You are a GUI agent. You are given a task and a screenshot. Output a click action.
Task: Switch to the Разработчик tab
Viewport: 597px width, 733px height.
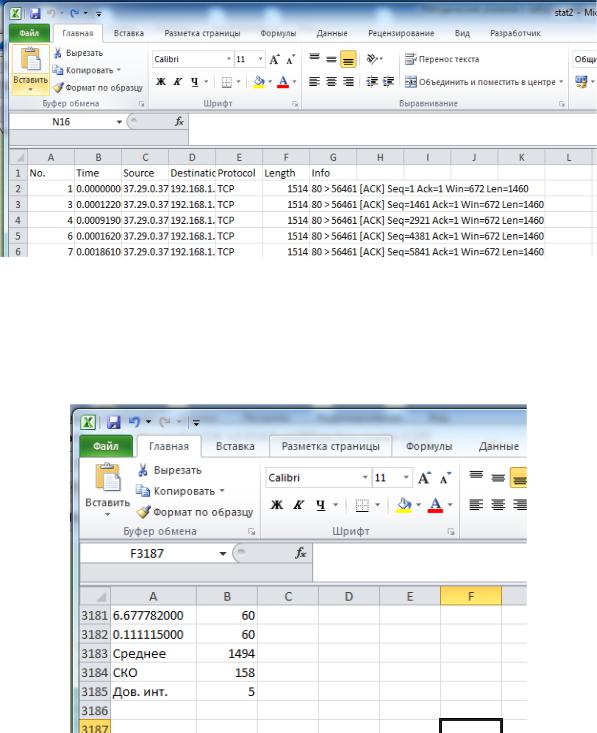point(515,33)
